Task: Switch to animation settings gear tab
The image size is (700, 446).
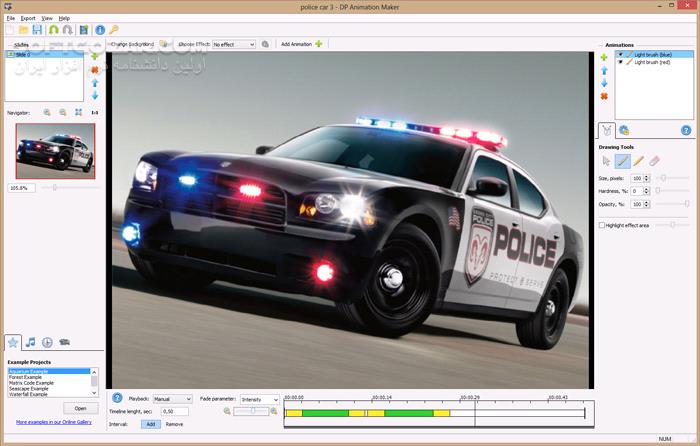Action: click(624, 130)
